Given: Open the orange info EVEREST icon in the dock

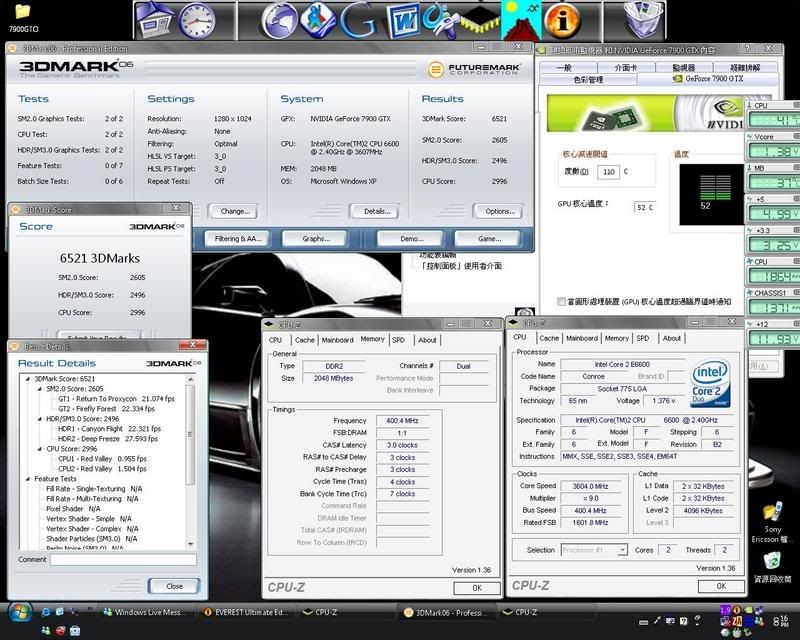Looking at the screenshot, I should (x=562, y=20).
